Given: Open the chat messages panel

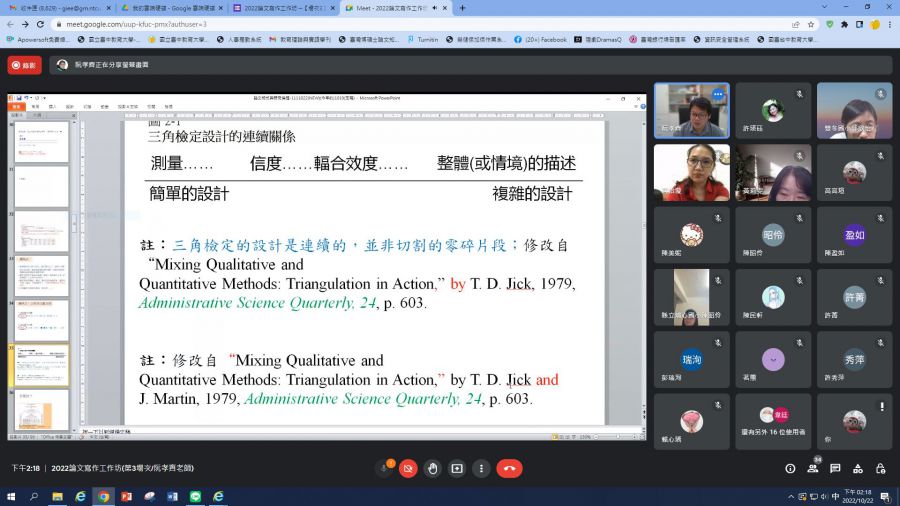Looking at the screenshot, I should coord(837,468).
